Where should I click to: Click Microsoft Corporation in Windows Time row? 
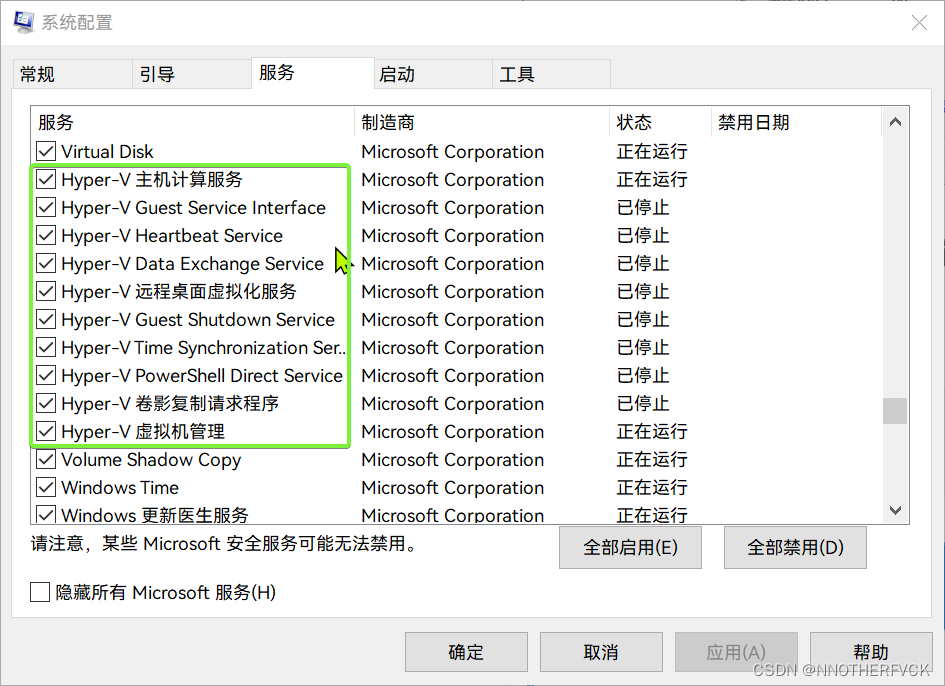[x=453, y=488]
